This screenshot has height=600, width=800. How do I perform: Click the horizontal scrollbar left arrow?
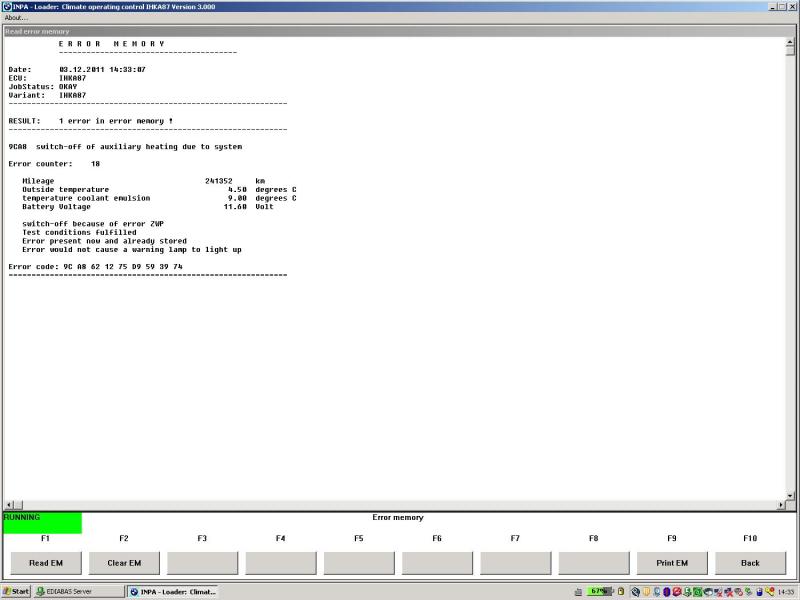pyautogui.click(x=9, y=505)
